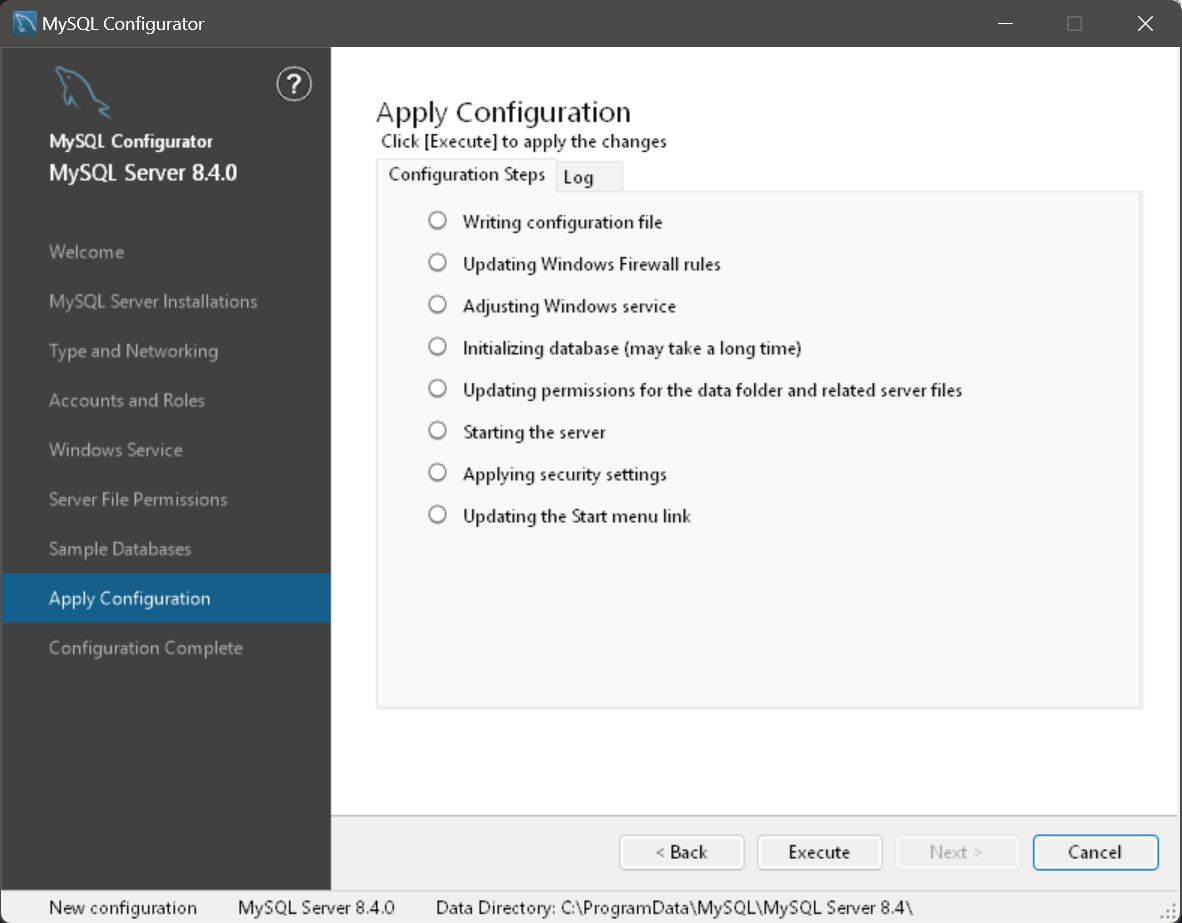Open Type and Networking sidebar step
1182x923 pixels.
click(133, 351)
